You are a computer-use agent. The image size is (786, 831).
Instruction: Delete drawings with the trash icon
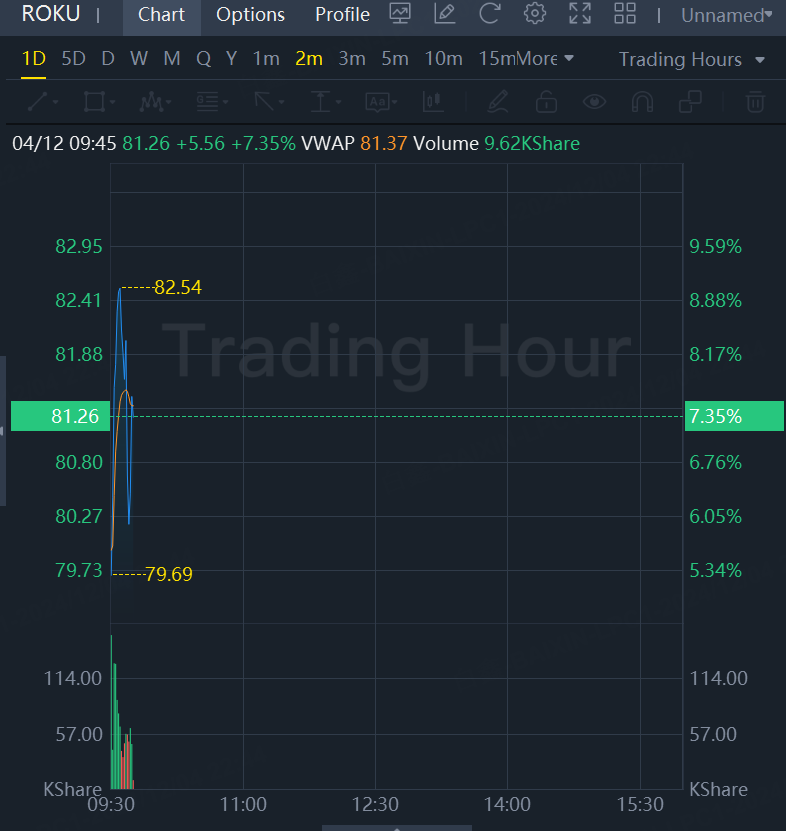(756, 102)
